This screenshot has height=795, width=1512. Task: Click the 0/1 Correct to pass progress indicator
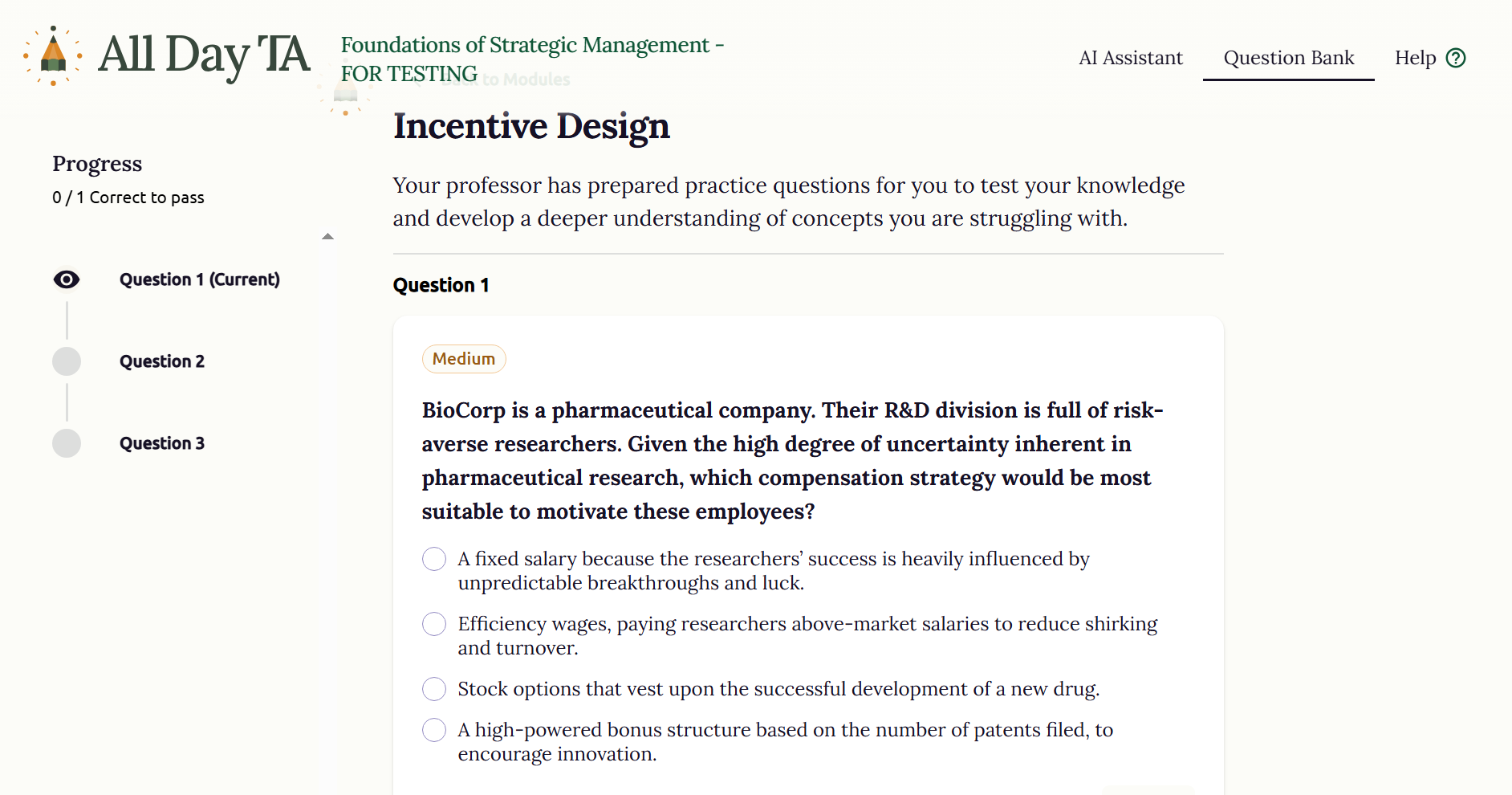tap(128, 197)
